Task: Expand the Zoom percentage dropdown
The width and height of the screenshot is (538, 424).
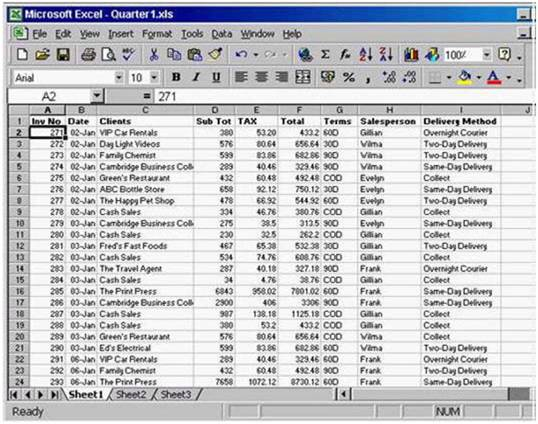Action: click(487, 55)
